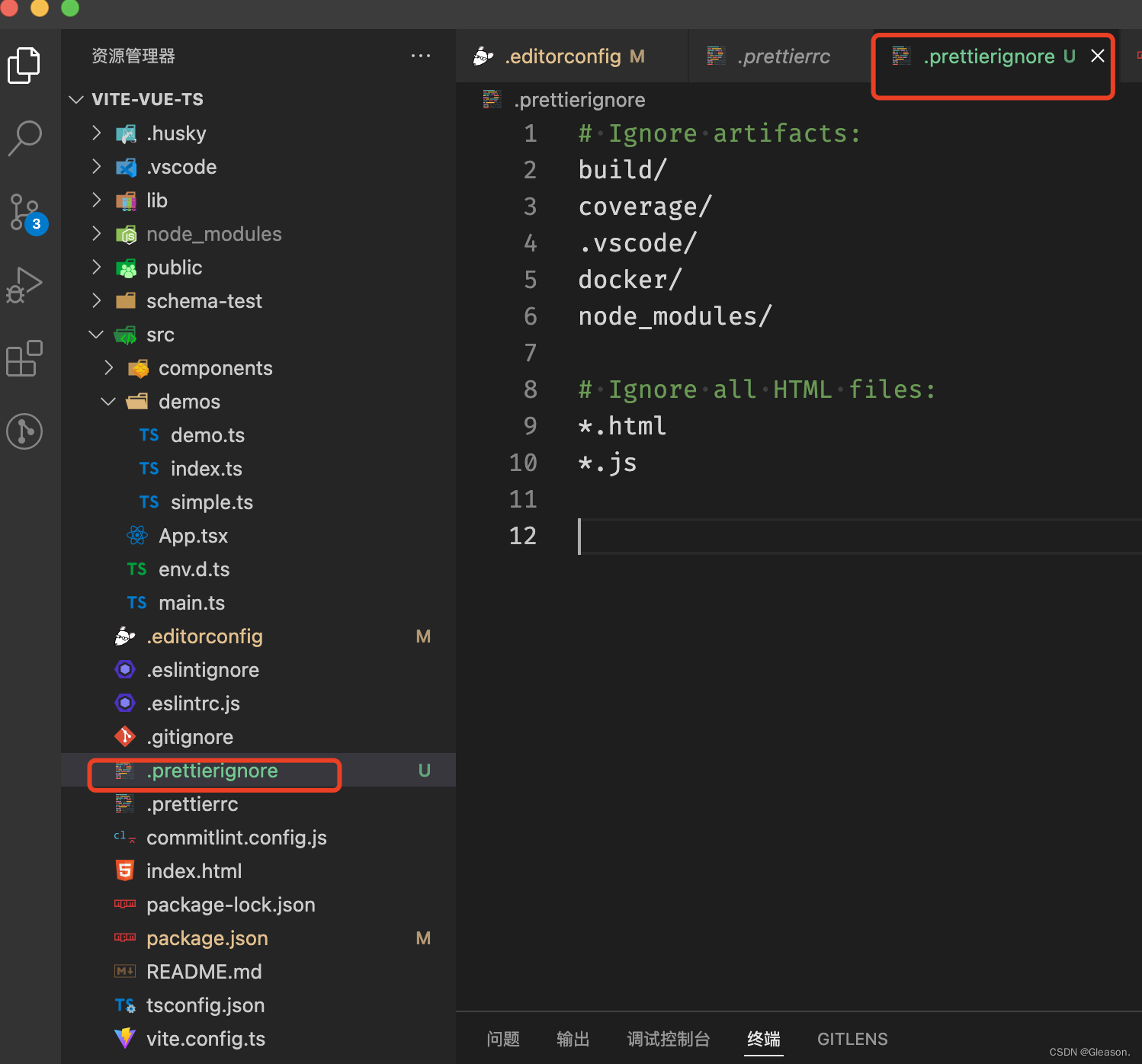Open the Explorer view in activity bar
The image size is (1142, 1064).
pyautogui.click(x=24, y=66)
